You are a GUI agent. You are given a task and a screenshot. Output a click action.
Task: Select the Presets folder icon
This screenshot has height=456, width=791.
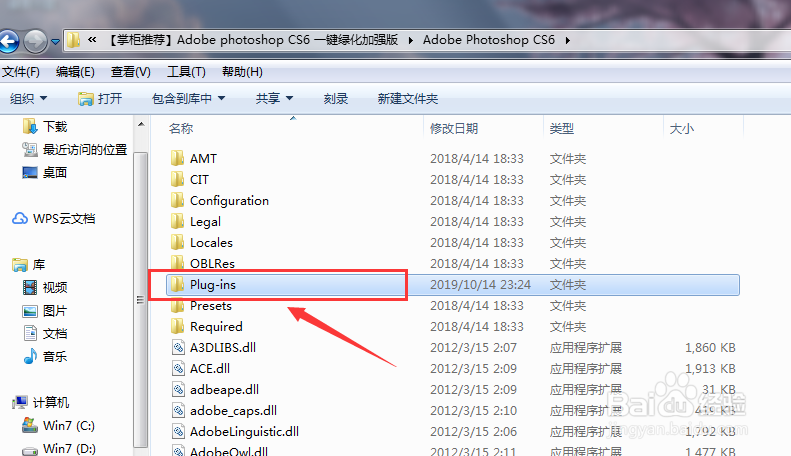click(x=177, y=306)
